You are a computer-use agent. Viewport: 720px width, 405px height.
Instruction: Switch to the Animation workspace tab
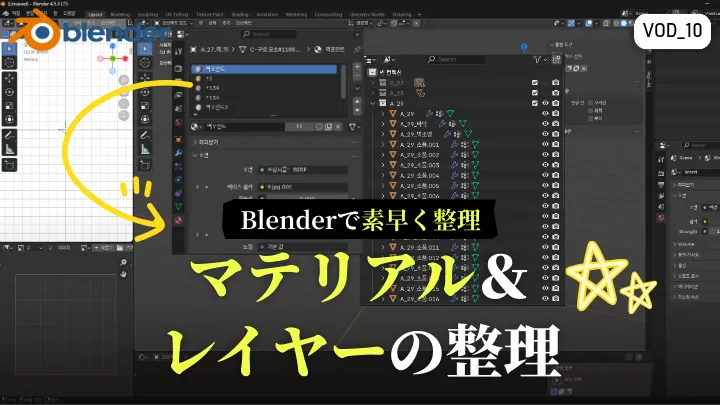coord(267,15)
